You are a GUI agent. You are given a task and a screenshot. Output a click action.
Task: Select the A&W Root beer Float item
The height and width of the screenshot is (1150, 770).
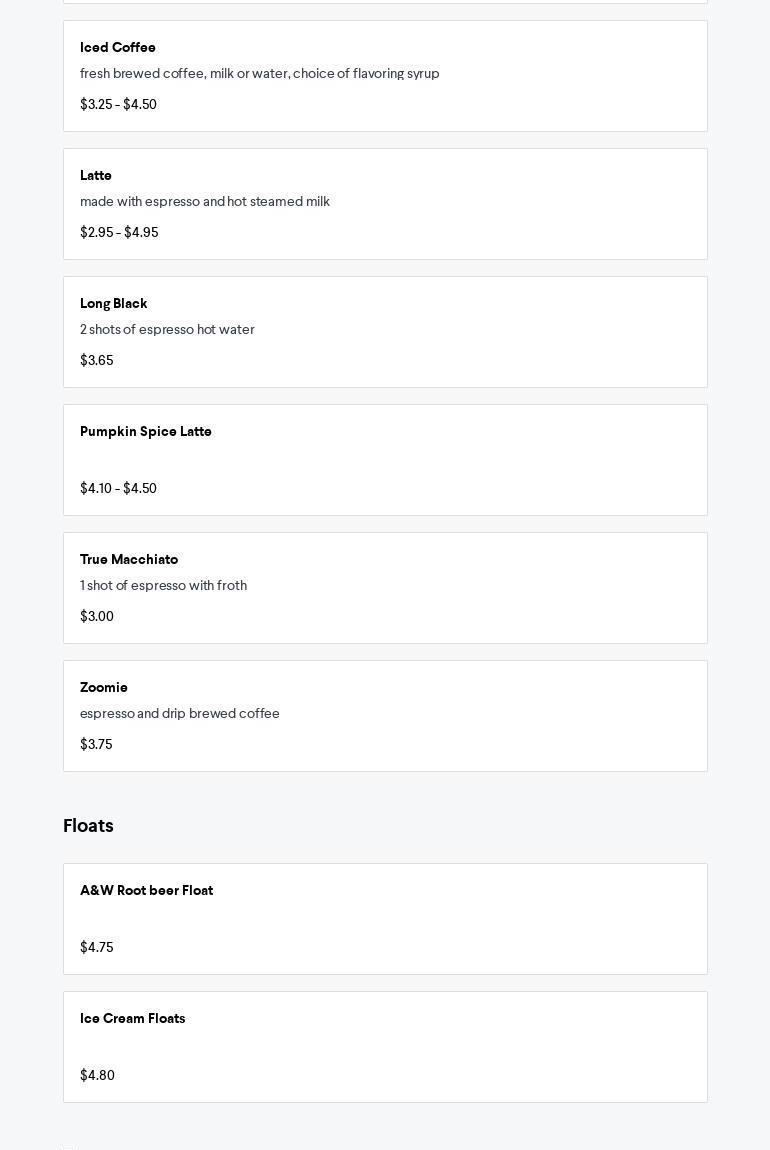(x=146, y=891)
